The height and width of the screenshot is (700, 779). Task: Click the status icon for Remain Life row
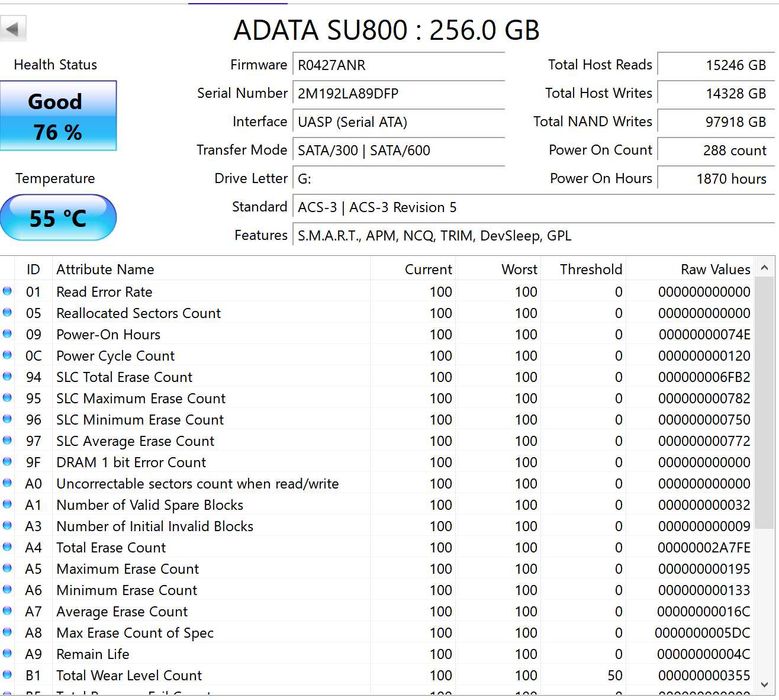(x=7, y=653)
